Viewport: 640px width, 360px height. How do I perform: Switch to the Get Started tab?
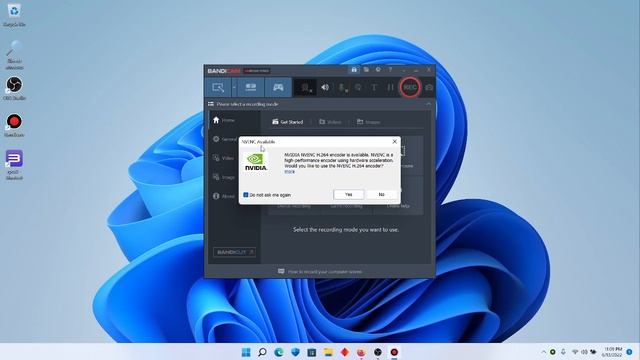288,122
